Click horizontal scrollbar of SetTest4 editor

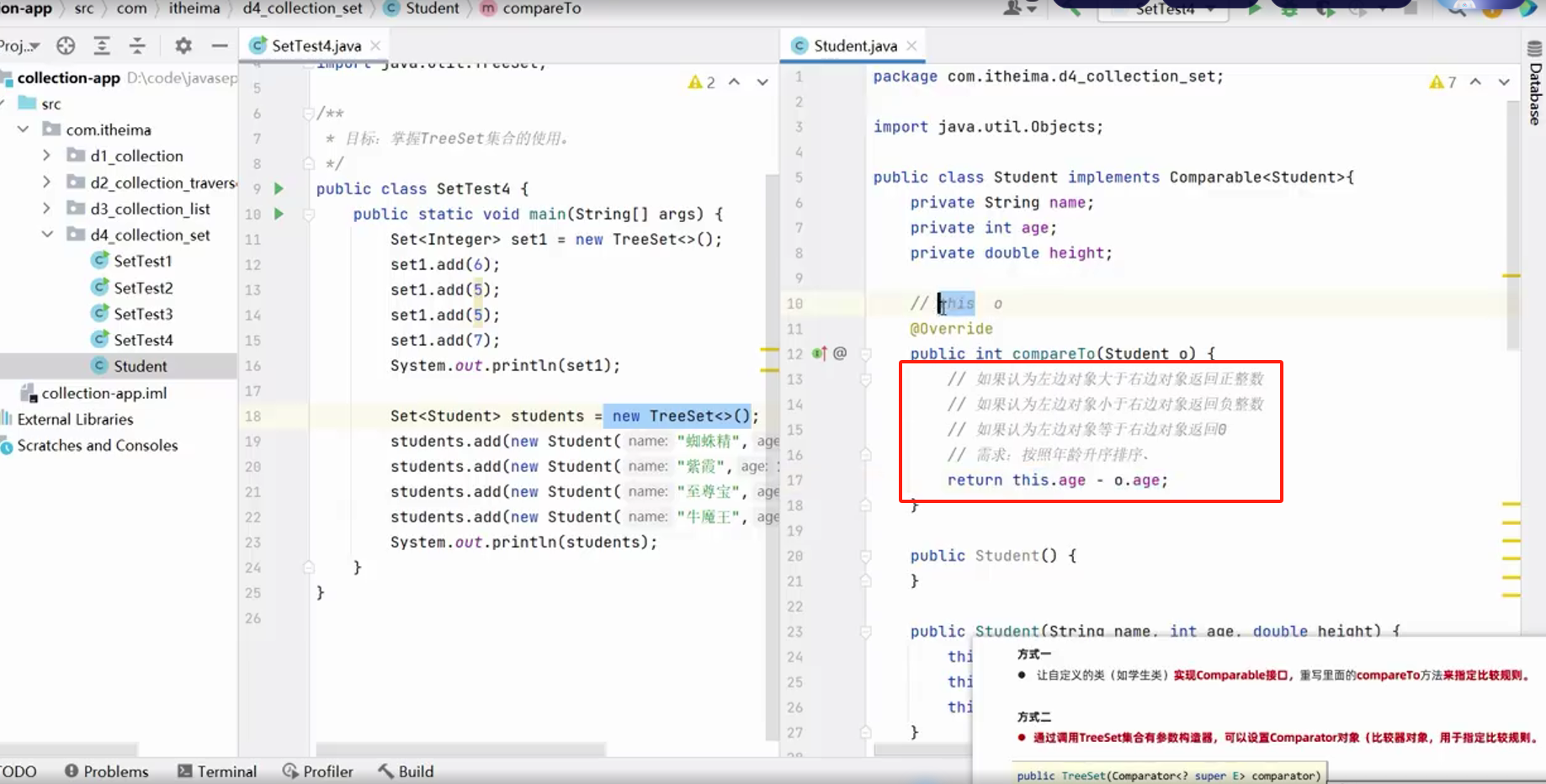tap(460, 749)
